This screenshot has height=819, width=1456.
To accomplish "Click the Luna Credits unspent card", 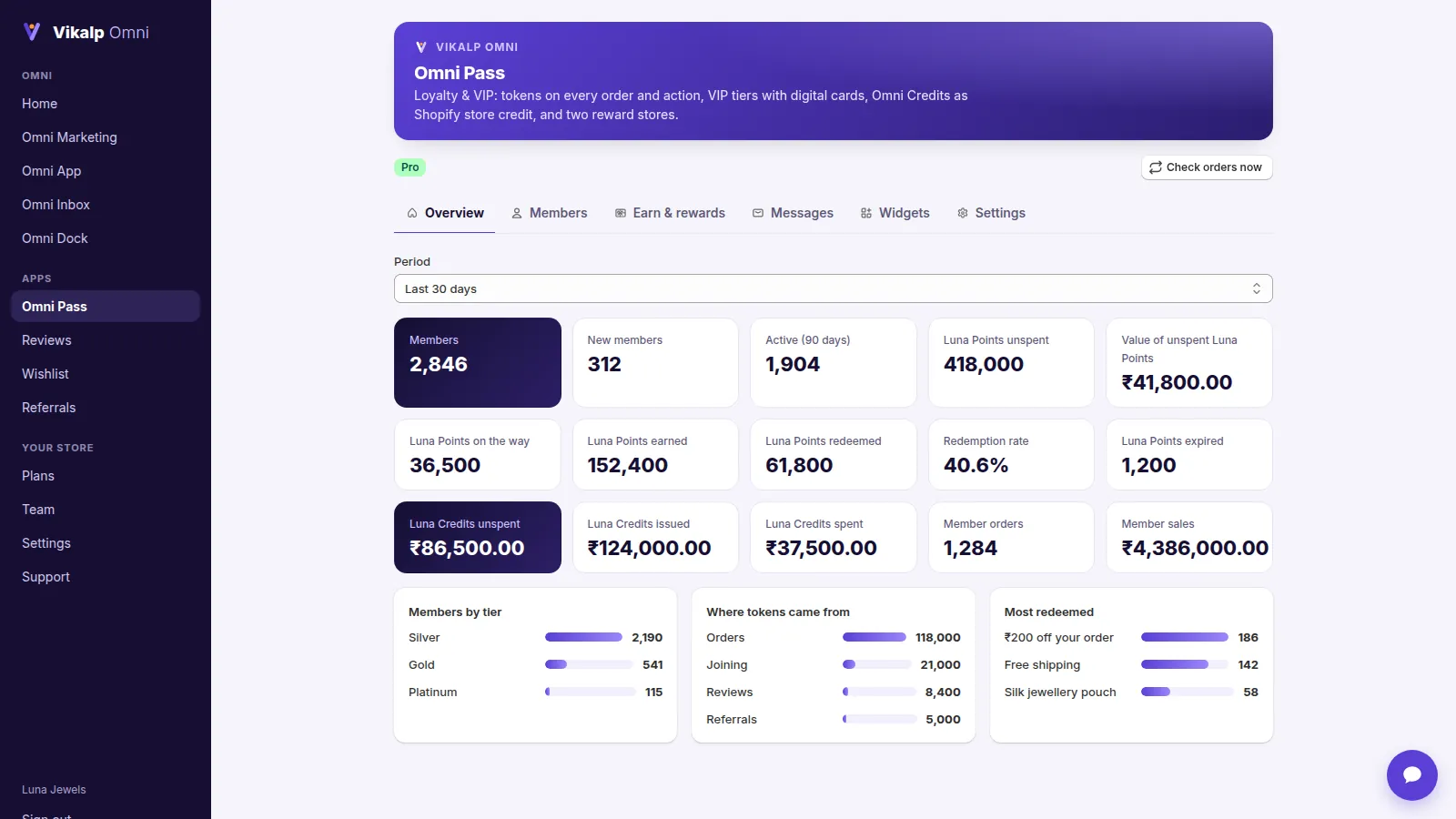I will (x=478, y=537).
